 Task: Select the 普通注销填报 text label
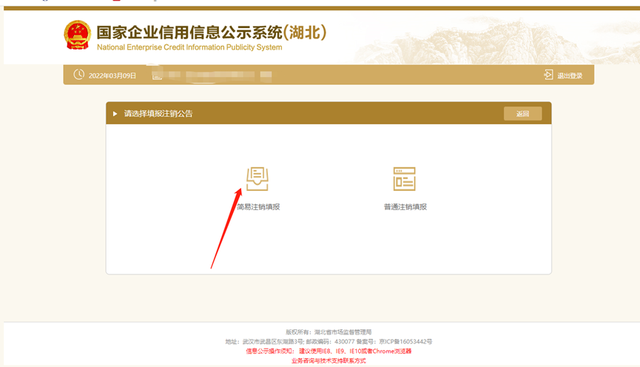point(405,207)
